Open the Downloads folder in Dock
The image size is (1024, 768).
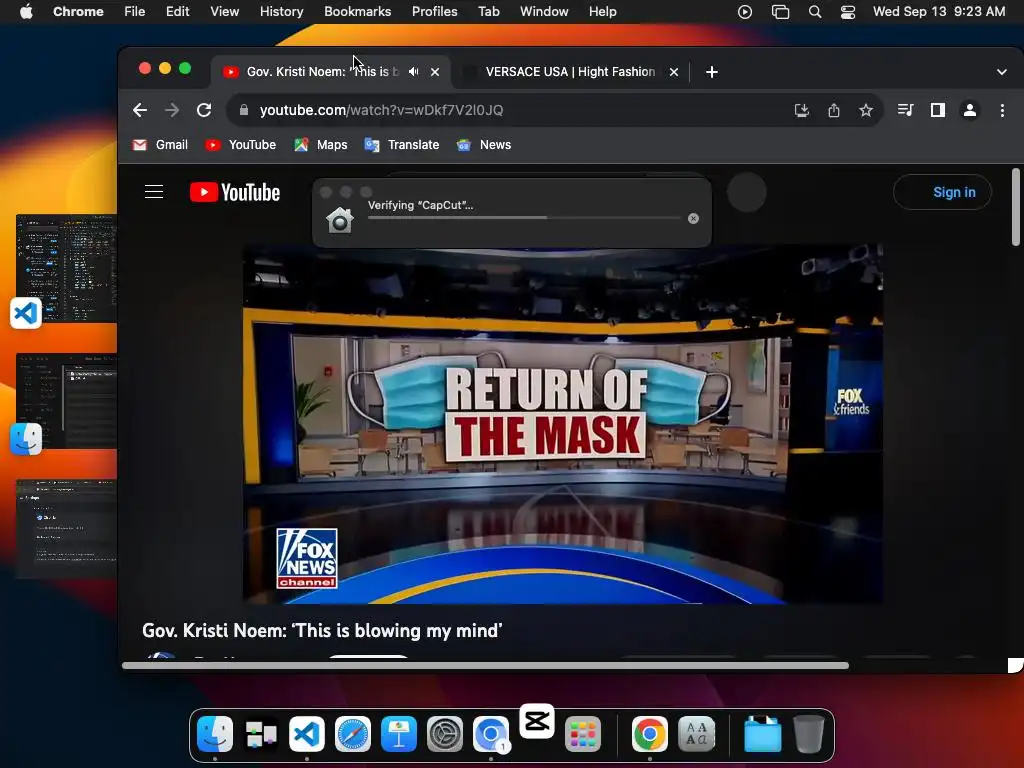coord(762,734)
